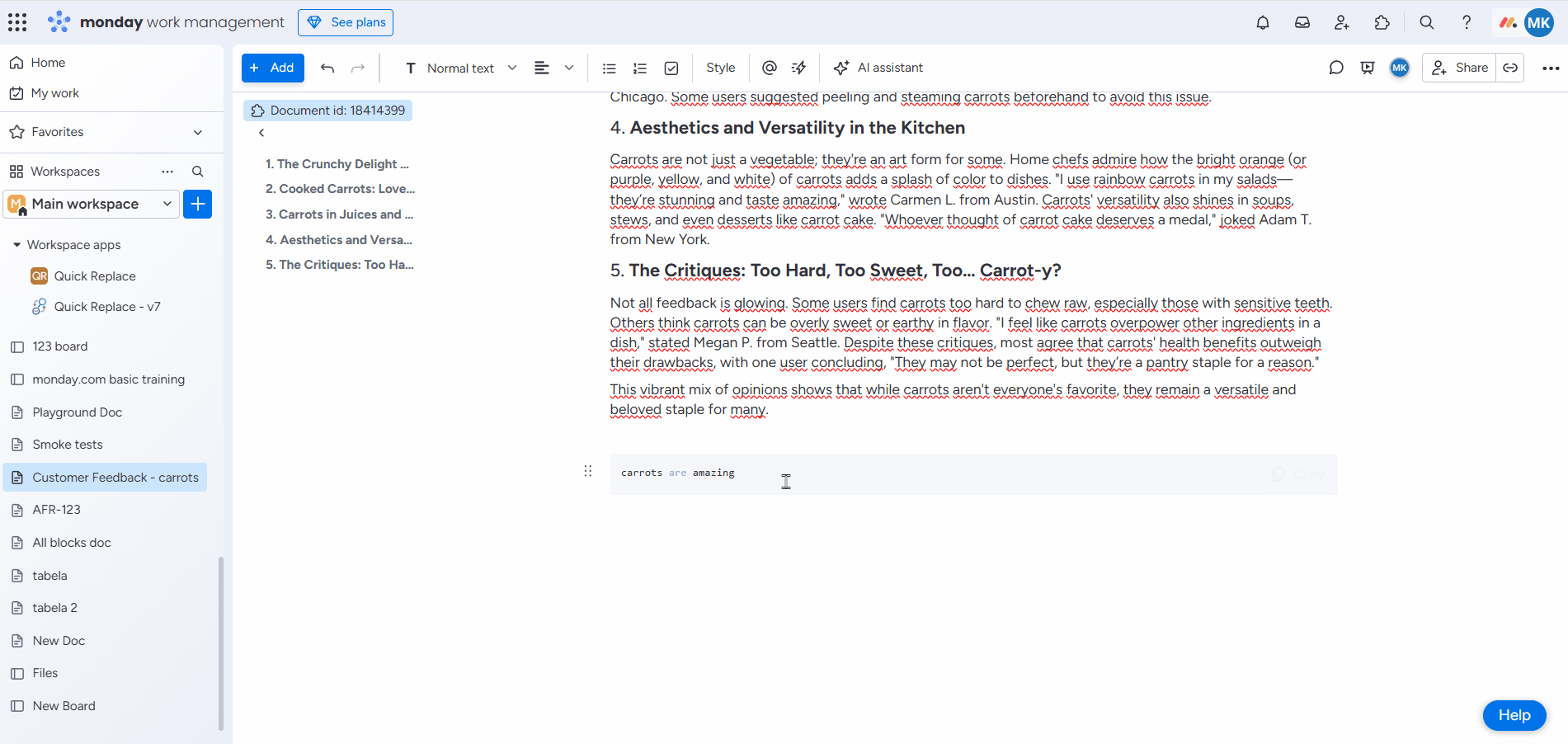Click the mention @ icon
The width and height of the screenshot is (1568, 744).
[770, 68]
